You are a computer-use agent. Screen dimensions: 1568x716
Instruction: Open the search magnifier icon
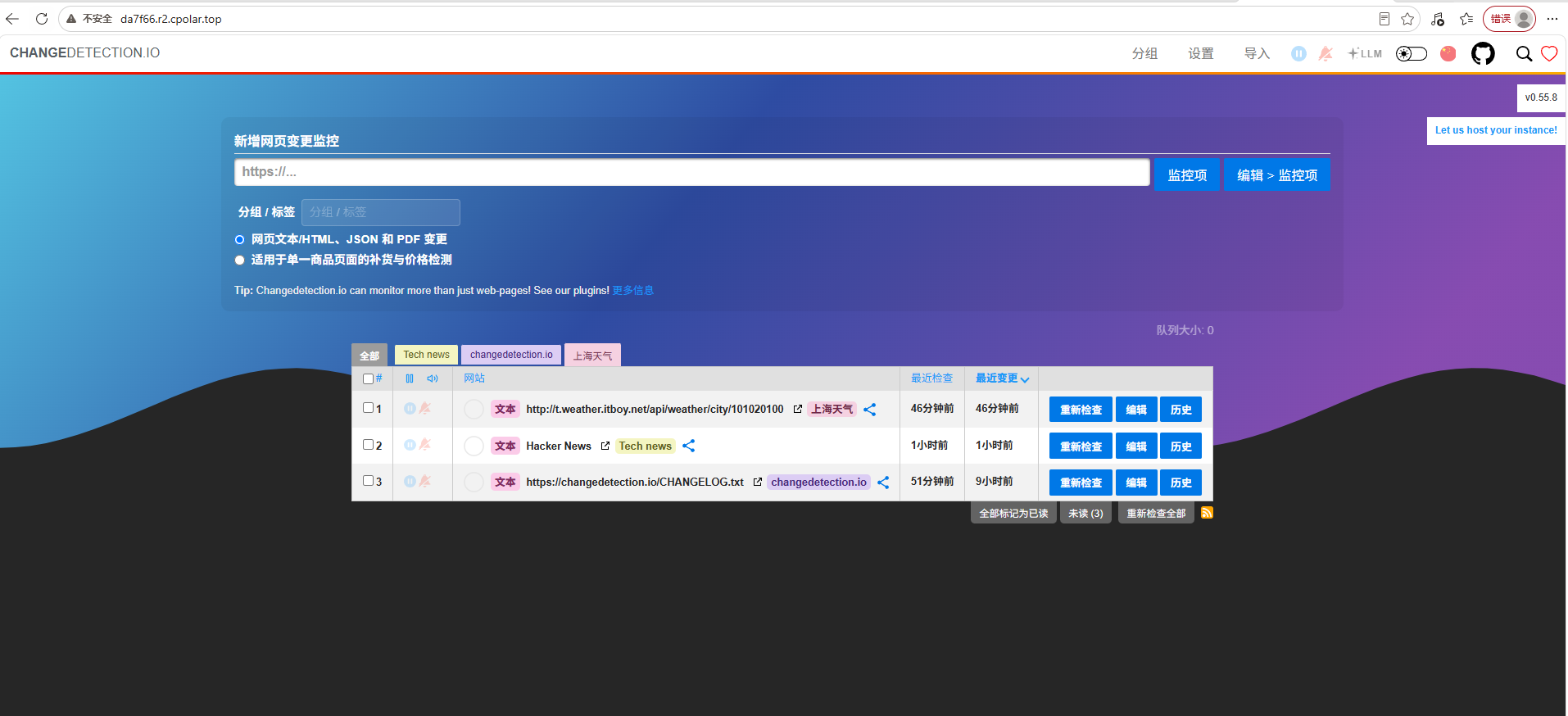point(1524,53)
